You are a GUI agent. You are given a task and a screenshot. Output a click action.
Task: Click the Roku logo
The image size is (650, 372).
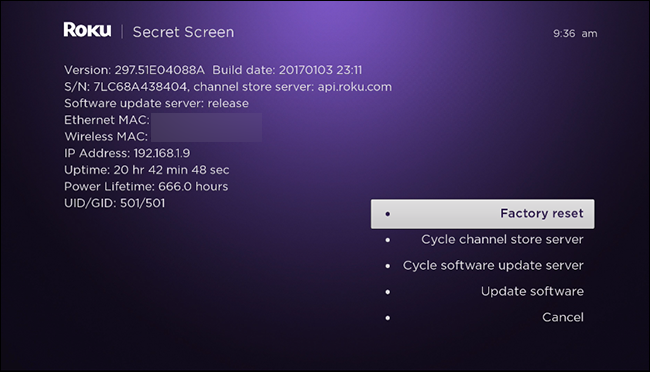pyautogui.click(x=87, y=30)
